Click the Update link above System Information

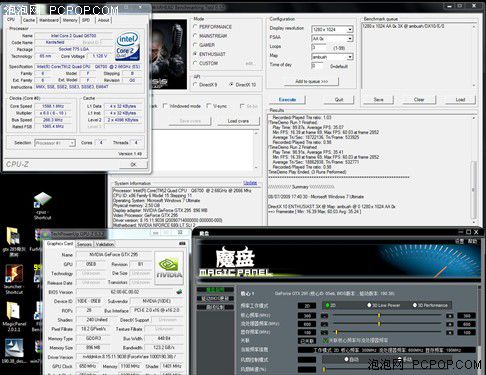tap(250, 183)
